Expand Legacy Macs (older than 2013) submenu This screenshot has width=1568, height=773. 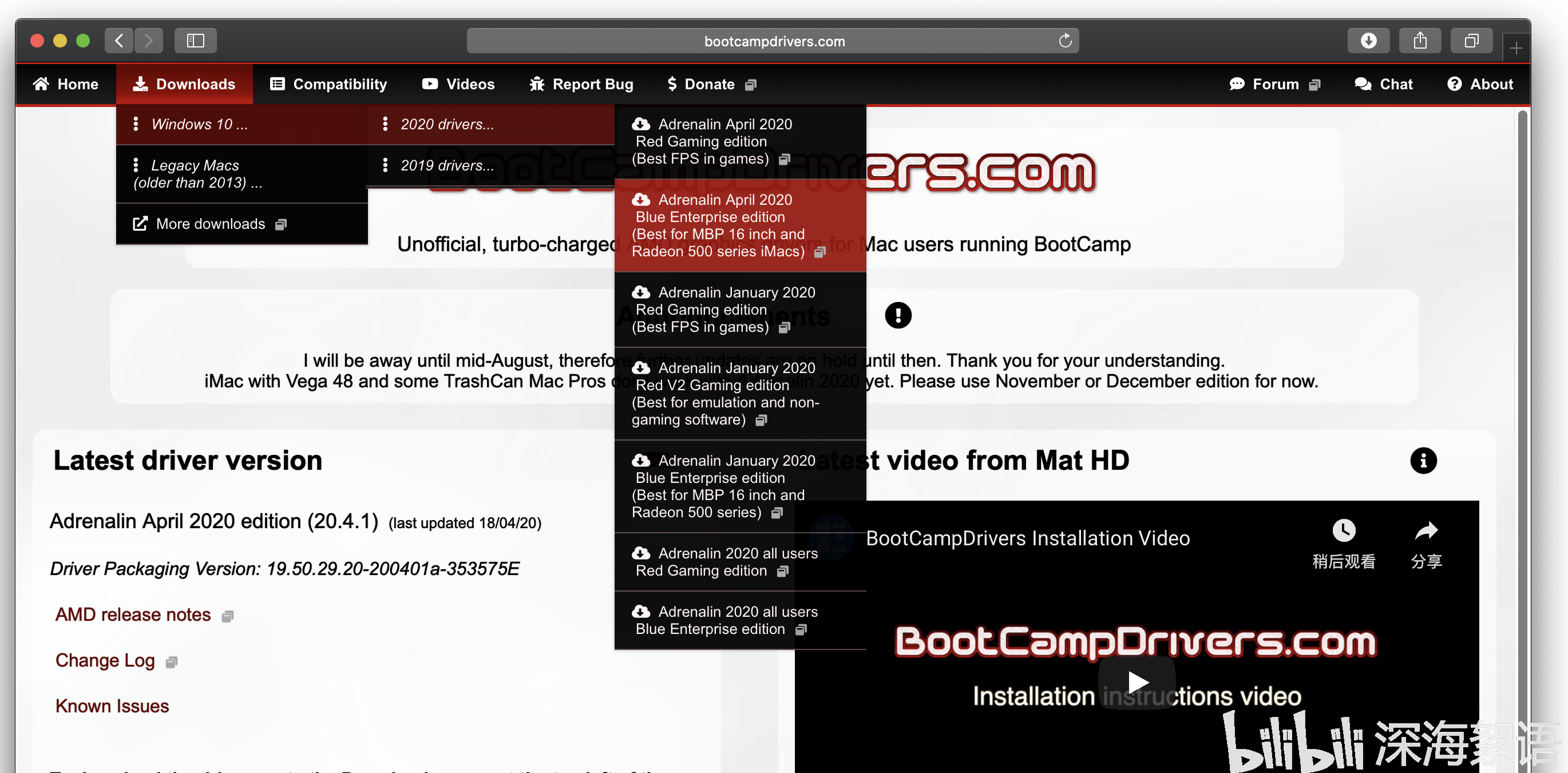pos(241,174)
